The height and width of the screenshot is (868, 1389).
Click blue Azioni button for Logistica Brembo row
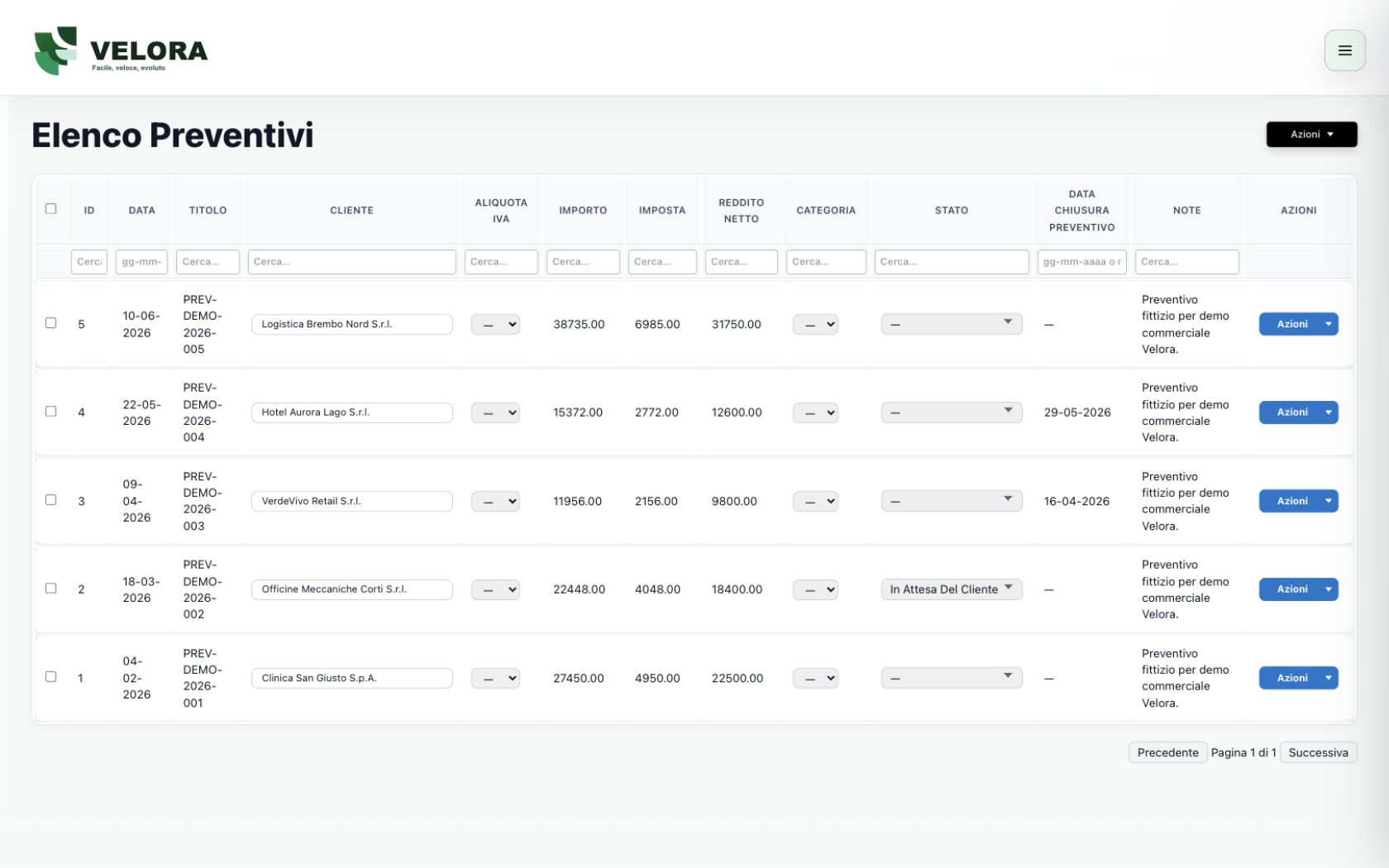(1298, 324)
